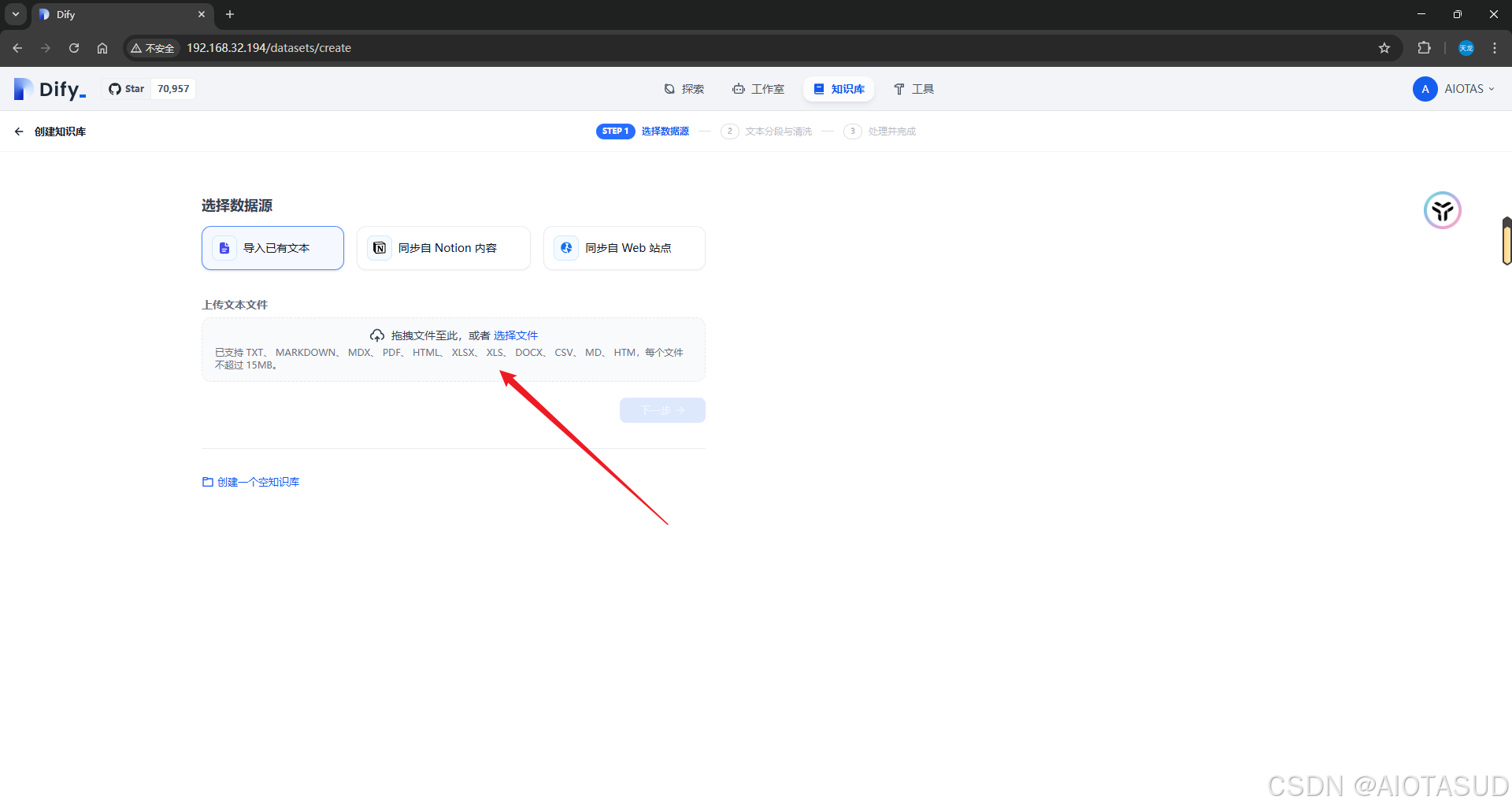Image resolution: width=1512 pixels, height=811 pixels.
Task: Select the 导入已有文本 data source option
Action: (x=272, y=247)
